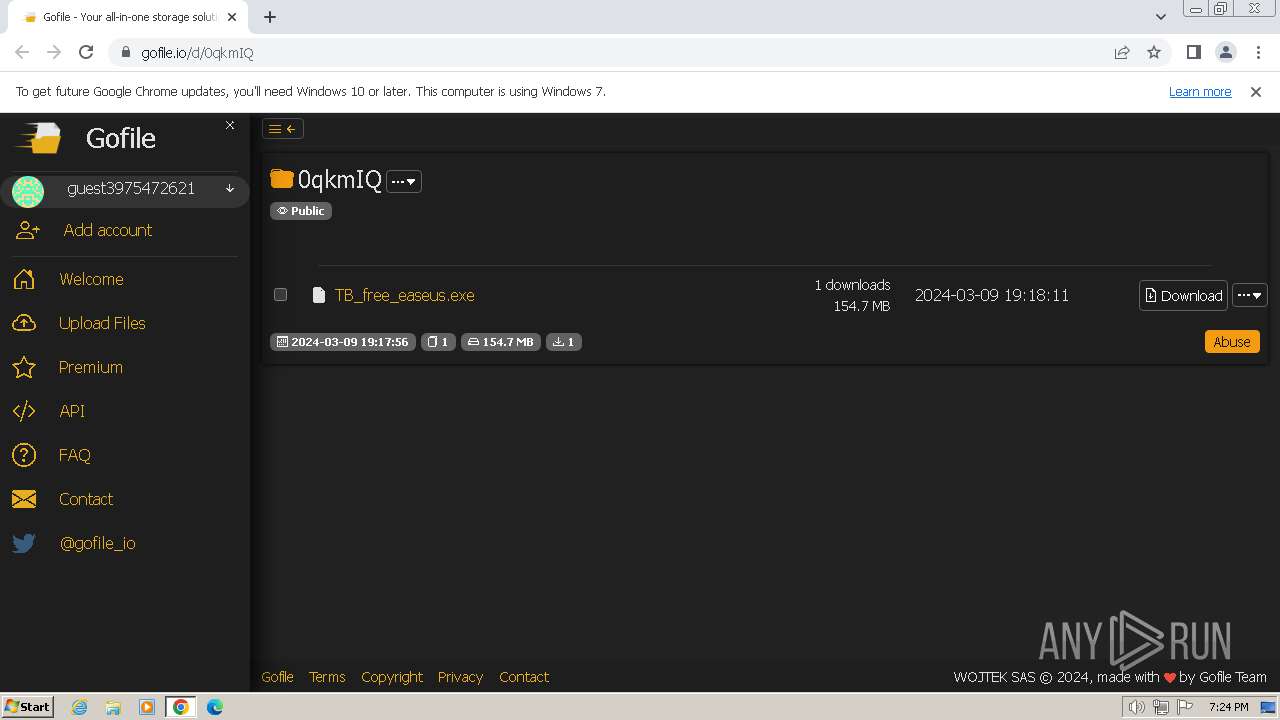Click the 2024-03-09 19:17:56 date badge
The image size is (1280, 720).
coord(343,342)
